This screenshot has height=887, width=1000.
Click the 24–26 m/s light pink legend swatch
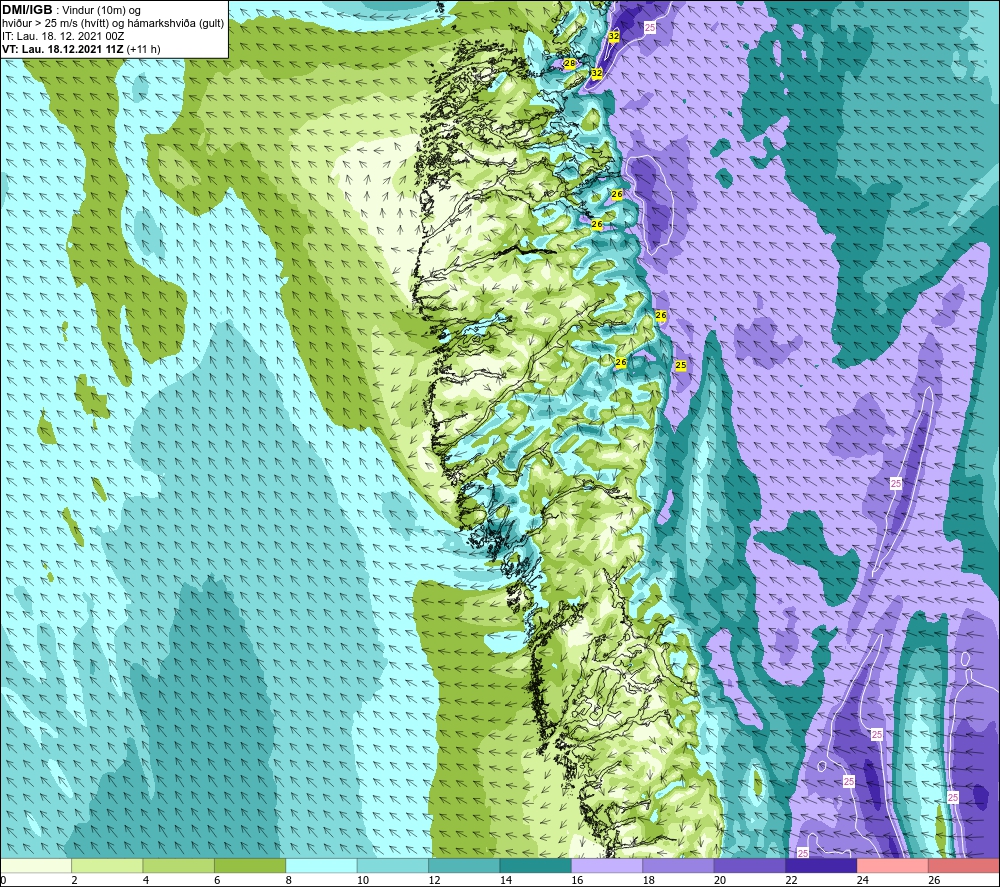click(893, 865)
